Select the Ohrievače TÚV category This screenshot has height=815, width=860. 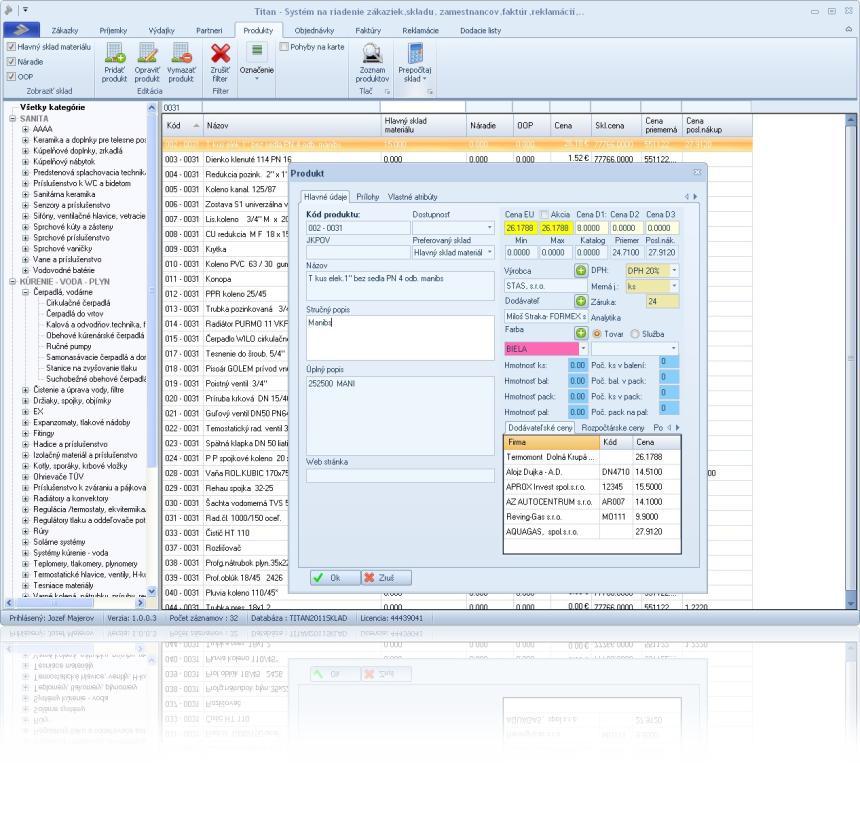[58, 477]
